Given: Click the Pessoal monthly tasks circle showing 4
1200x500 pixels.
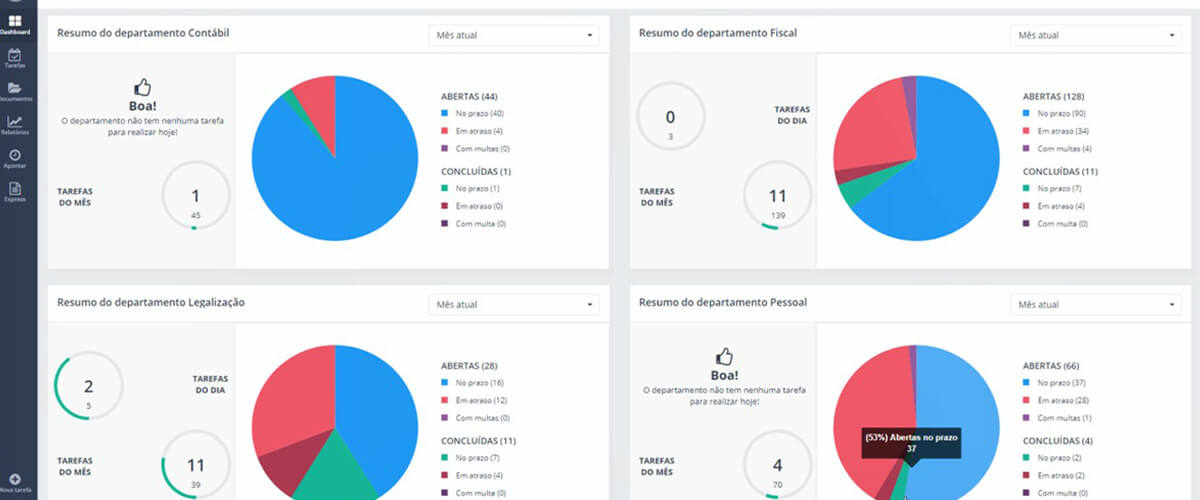Looking at the screenshot, I should point(777,464).
